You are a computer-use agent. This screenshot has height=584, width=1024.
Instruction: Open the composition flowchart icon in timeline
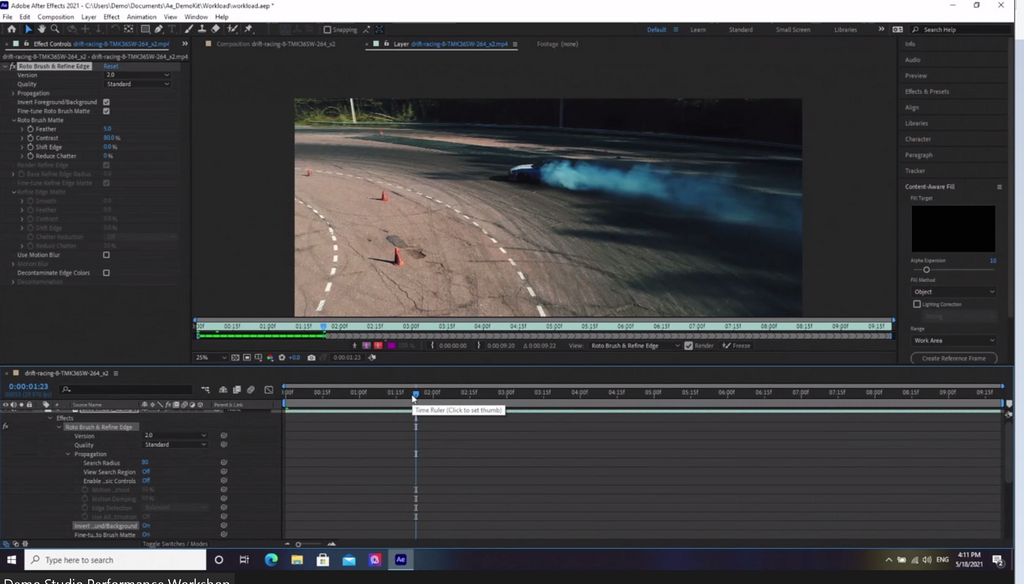pyautogui.click(x=205, y=390)
